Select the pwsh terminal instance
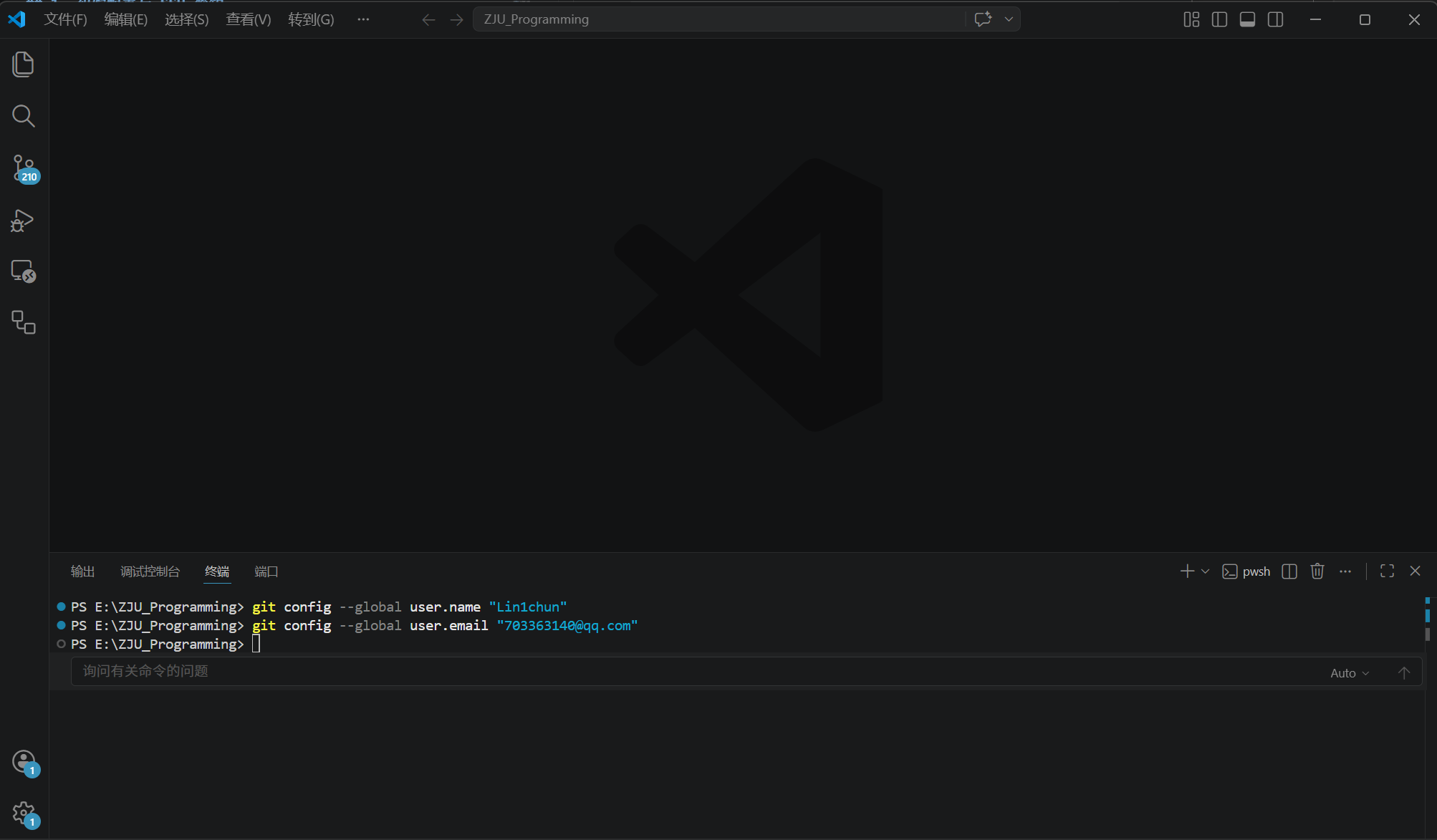This screenshot has width=1437, height=840. pyautogui.click(x=1246, y=571)
